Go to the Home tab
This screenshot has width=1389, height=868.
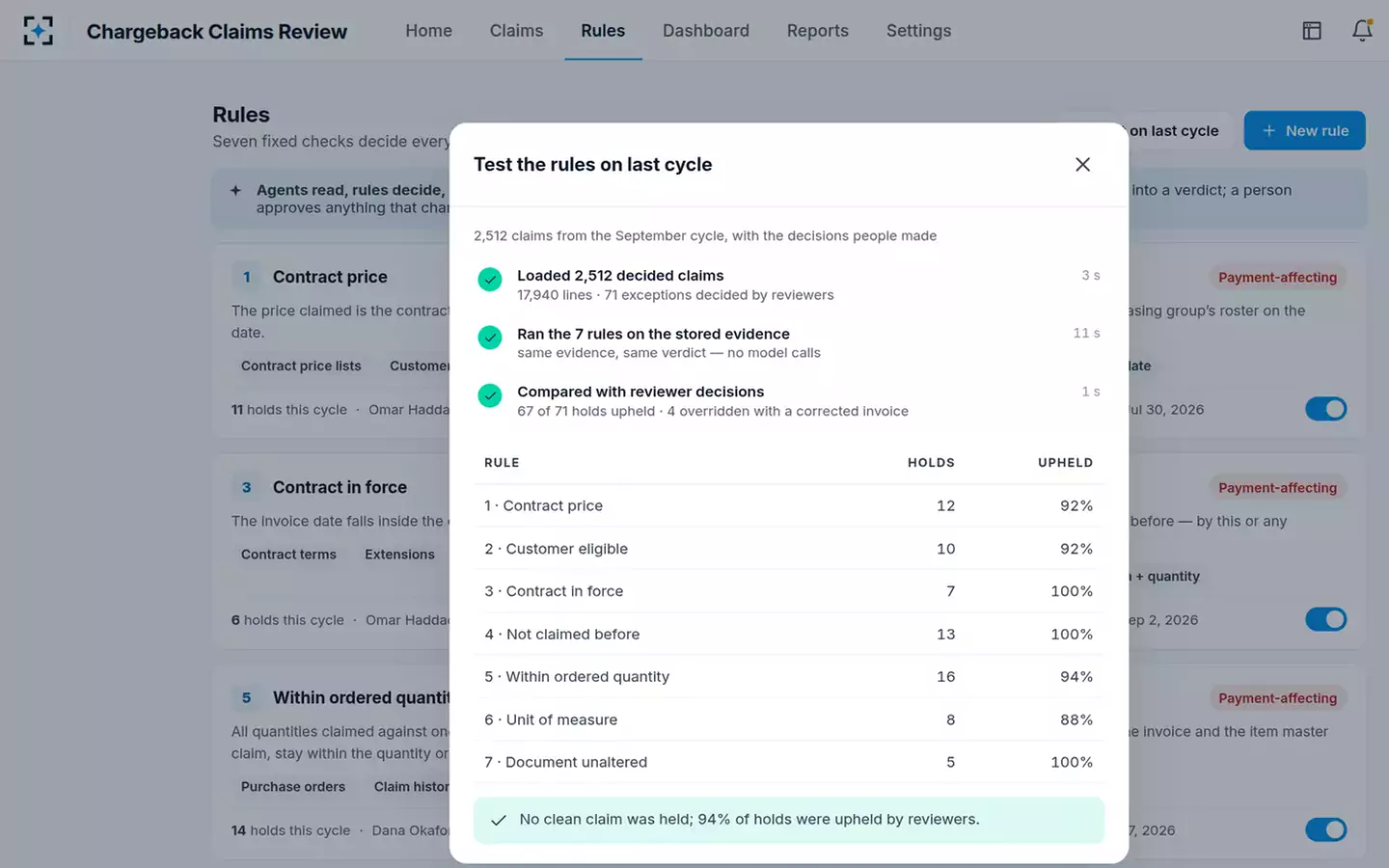pos(428,31)
